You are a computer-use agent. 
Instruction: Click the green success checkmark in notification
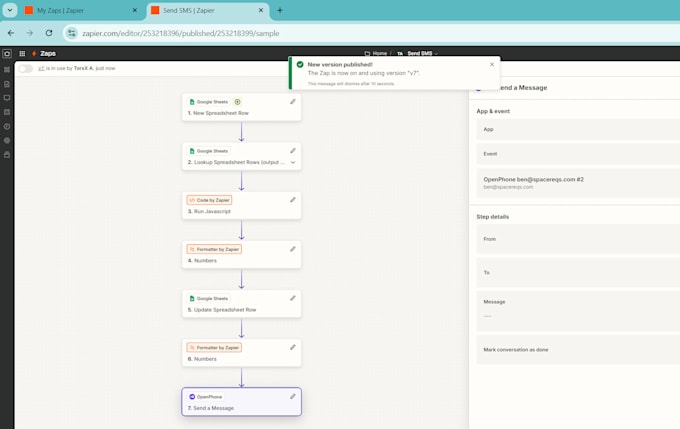click(x=300, y=64)
